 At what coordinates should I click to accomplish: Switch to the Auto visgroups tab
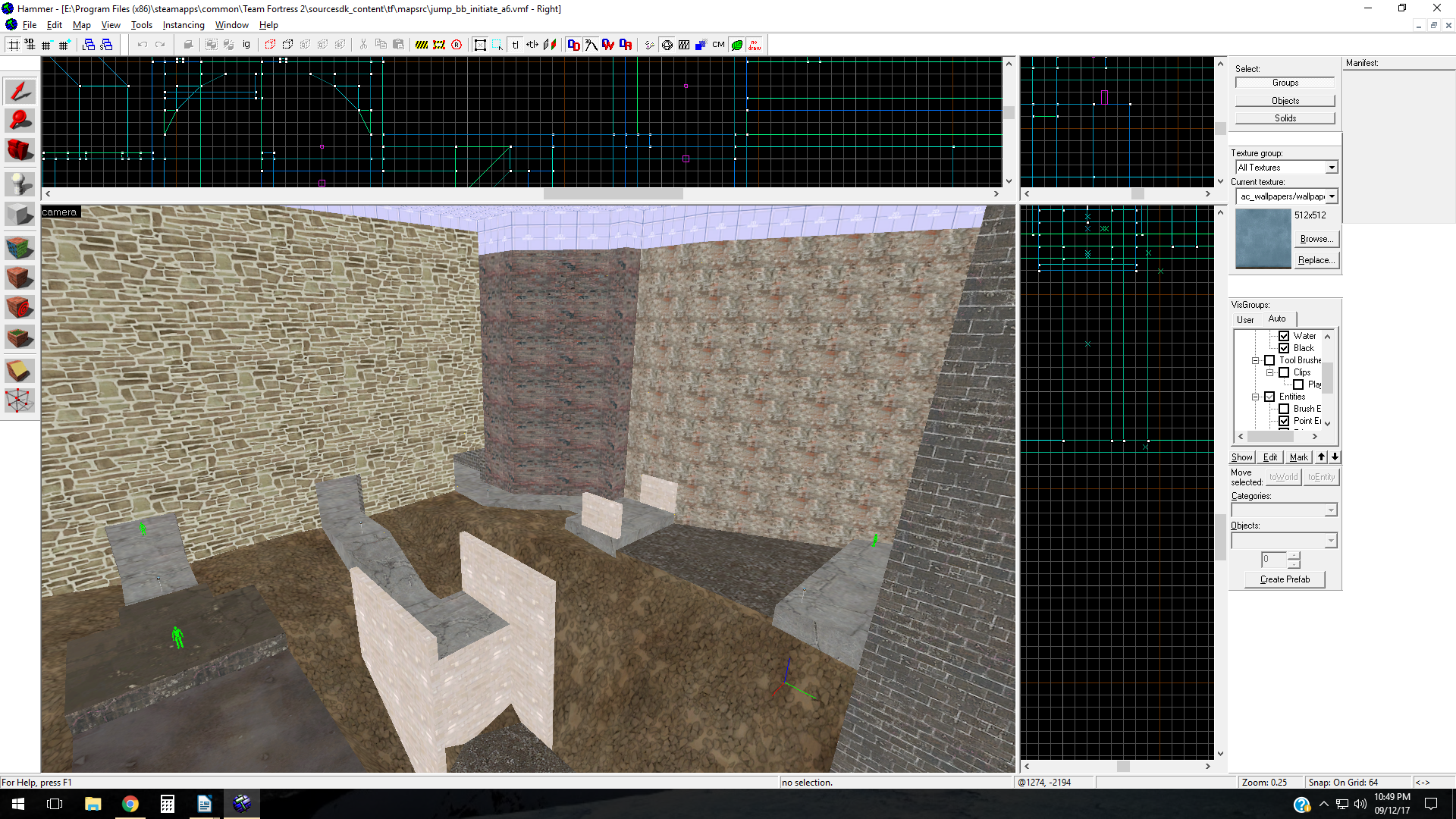pyautogui.click(x=1277, y=318)
